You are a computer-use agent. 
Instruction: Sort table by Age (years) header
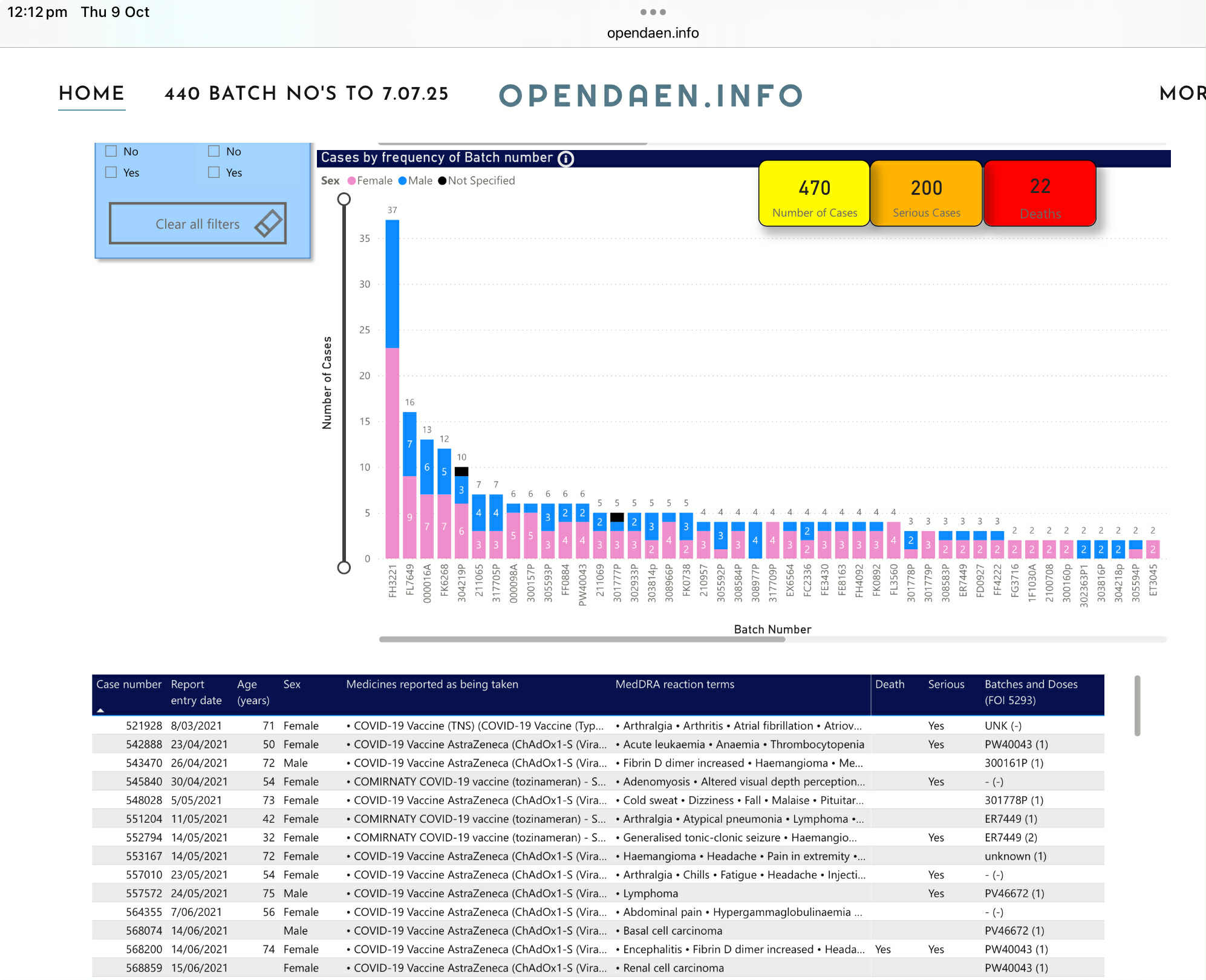[253, 692]
